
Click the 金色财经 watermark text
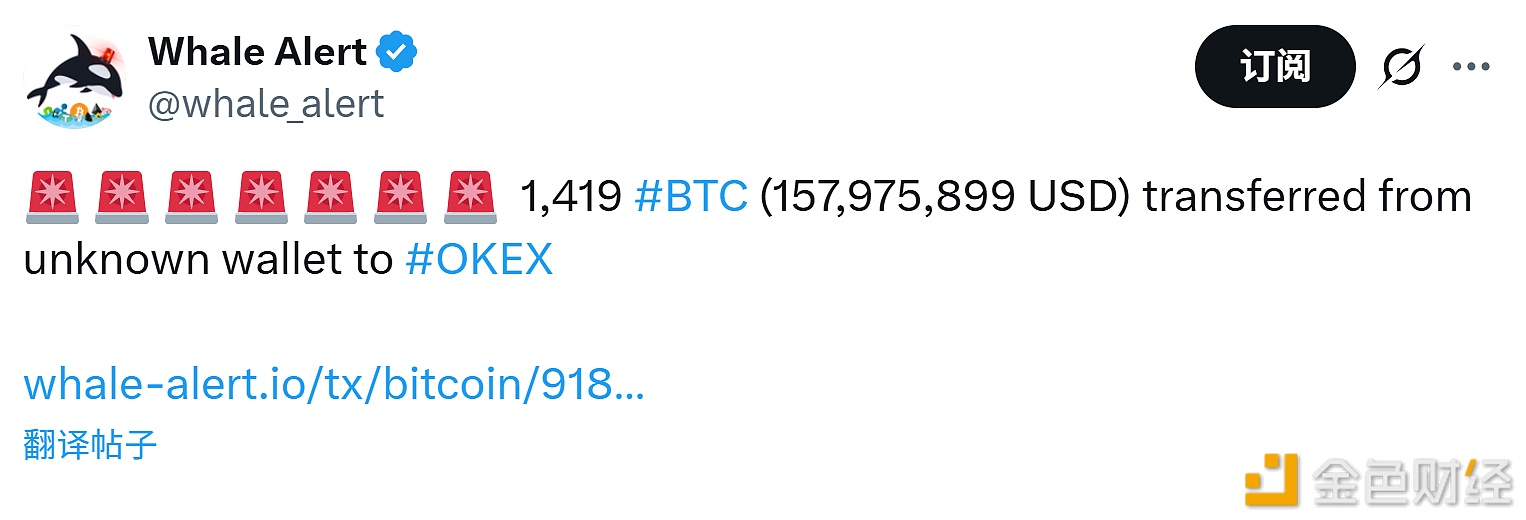point(1412,481)
